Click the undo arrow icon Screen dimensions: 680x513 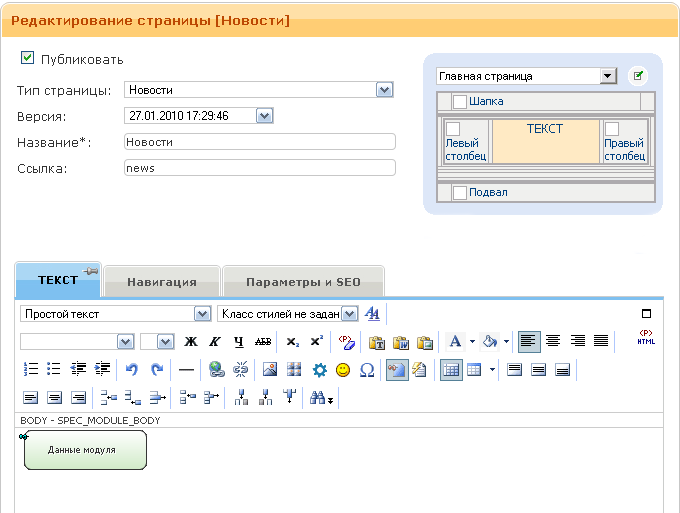tap(132, 369)
